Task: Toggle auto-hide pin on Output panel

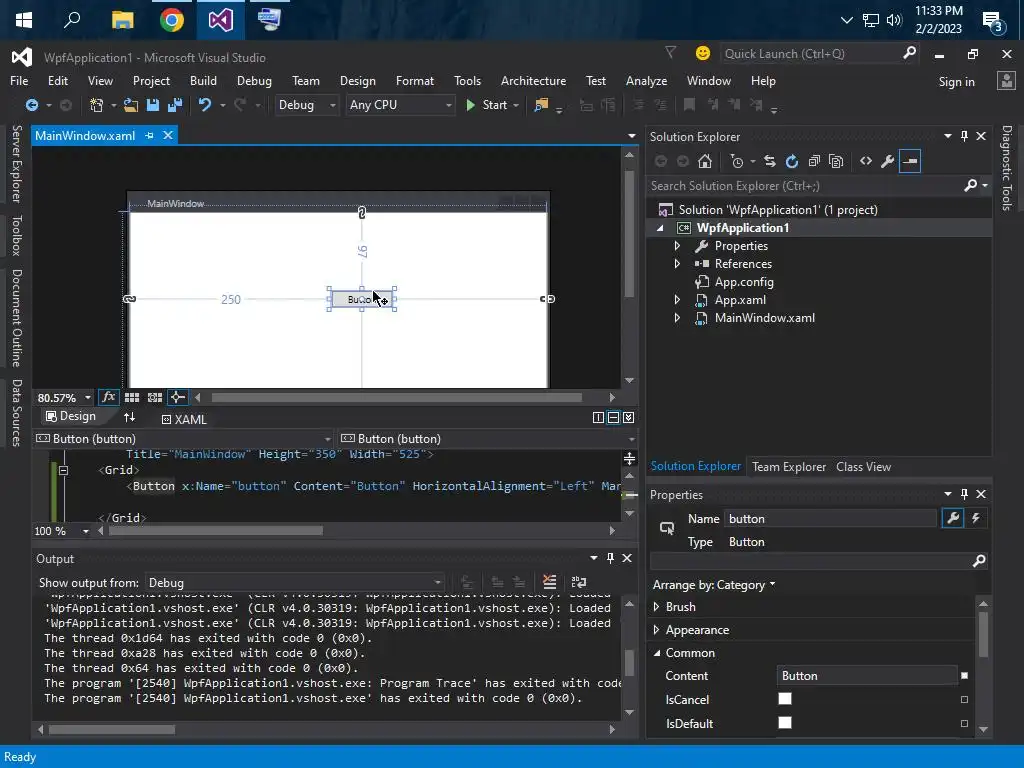Action: click(x=610, y=558)
